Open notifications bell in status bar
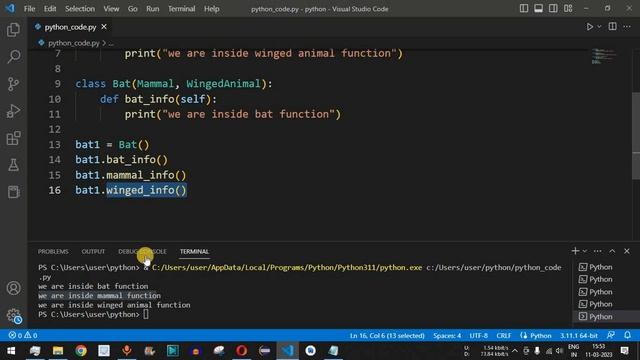Screen dimensions: 640x360 tap(627, 335)
